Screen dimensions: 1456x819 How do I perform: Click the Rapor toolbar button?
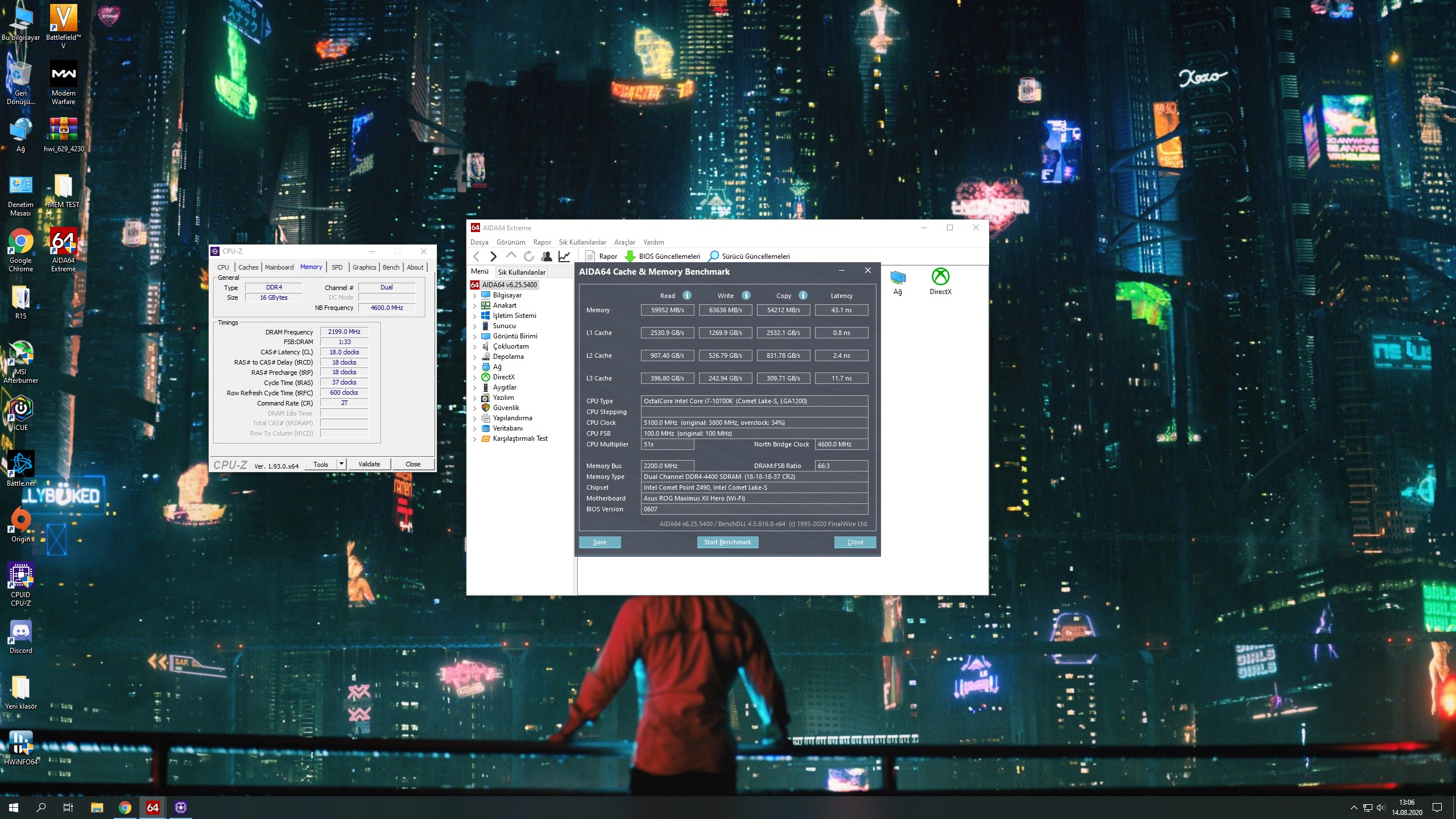point(601,257)
